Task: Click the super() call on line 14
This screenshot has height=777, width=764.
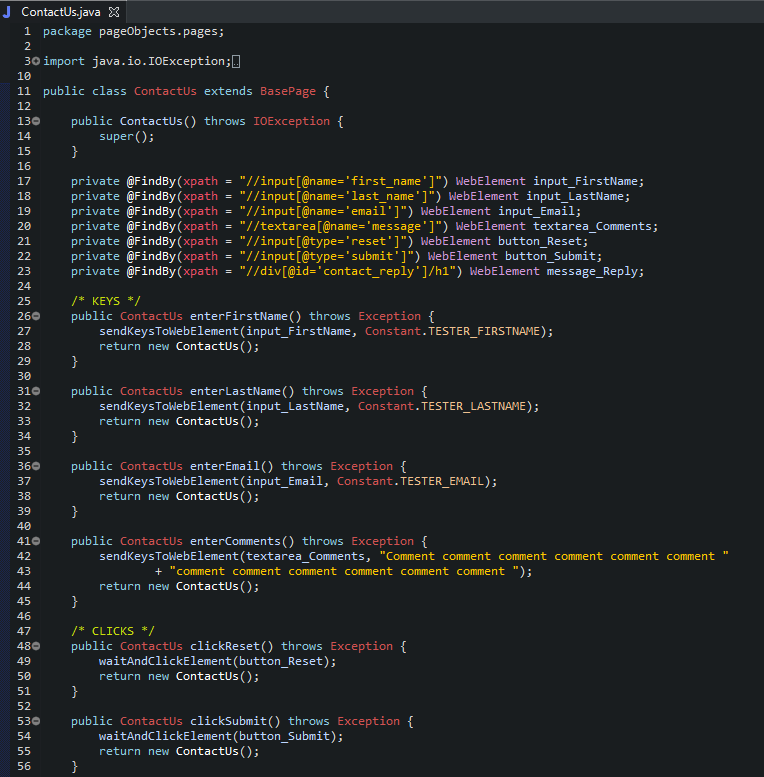Action: click(126, 136)
